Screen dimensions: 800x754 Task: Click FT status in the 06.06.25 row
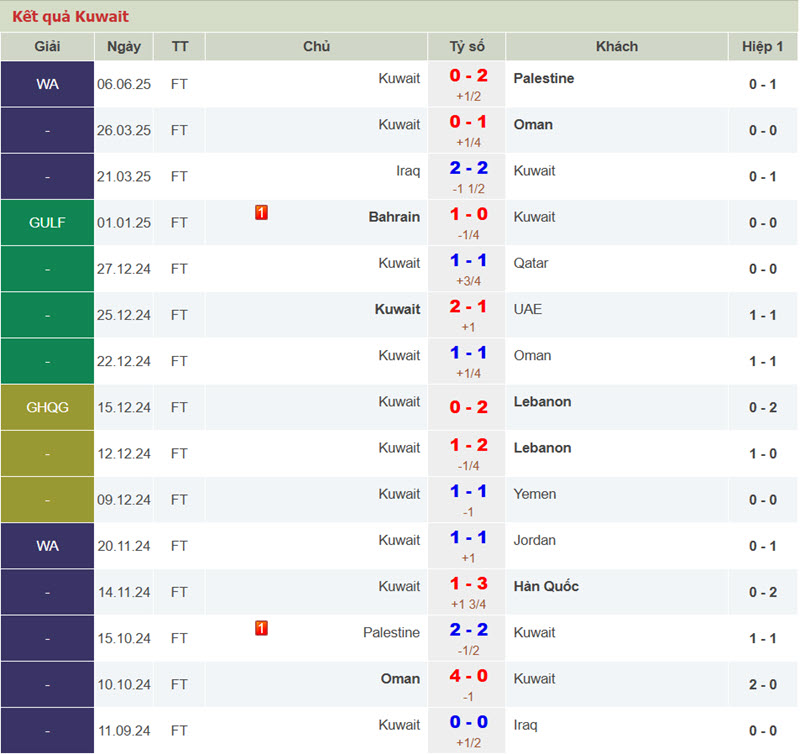point(179,84)
